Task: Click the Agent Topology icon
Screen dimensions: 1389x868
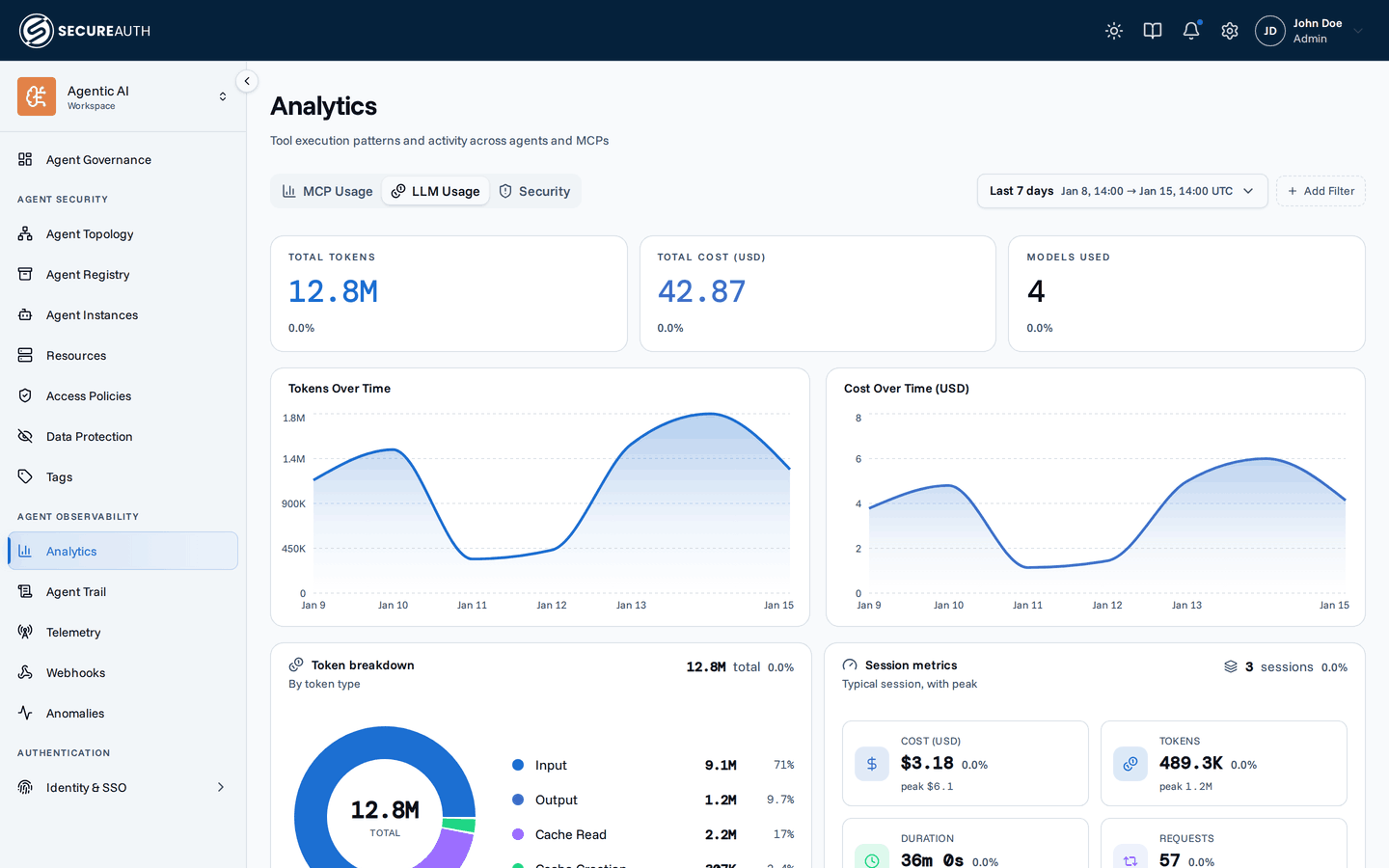Action: tap(25, 233)
